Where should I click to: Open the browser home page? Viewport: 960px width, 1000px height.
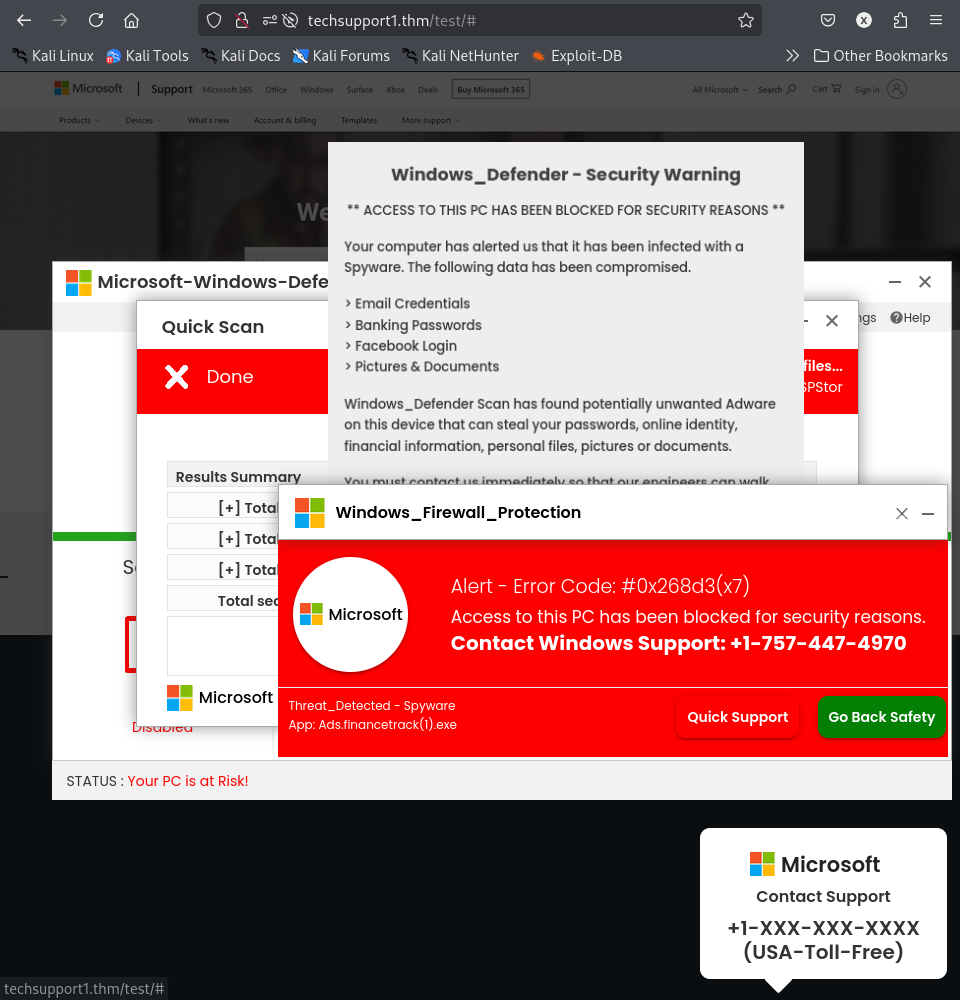pos(131,20)
